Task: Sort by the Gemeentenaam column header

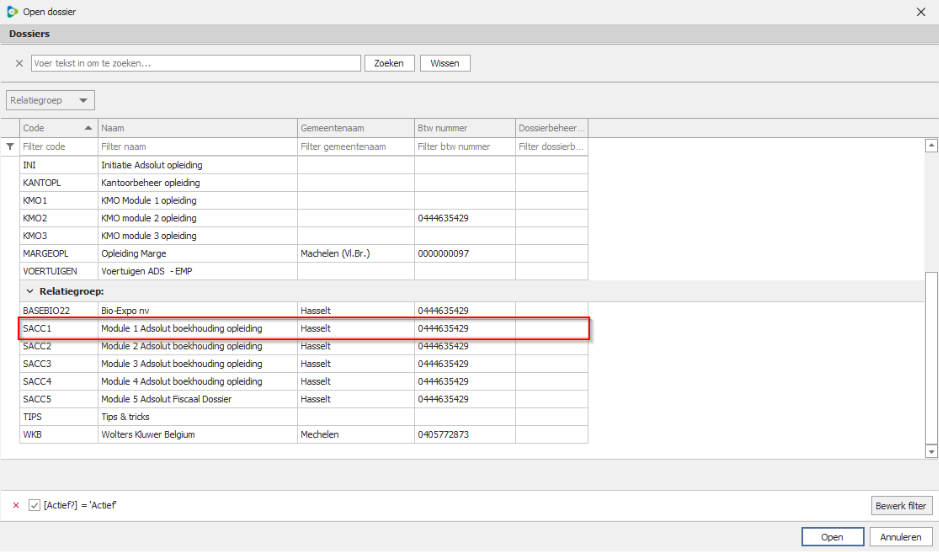Action: [x=356, y=128]
